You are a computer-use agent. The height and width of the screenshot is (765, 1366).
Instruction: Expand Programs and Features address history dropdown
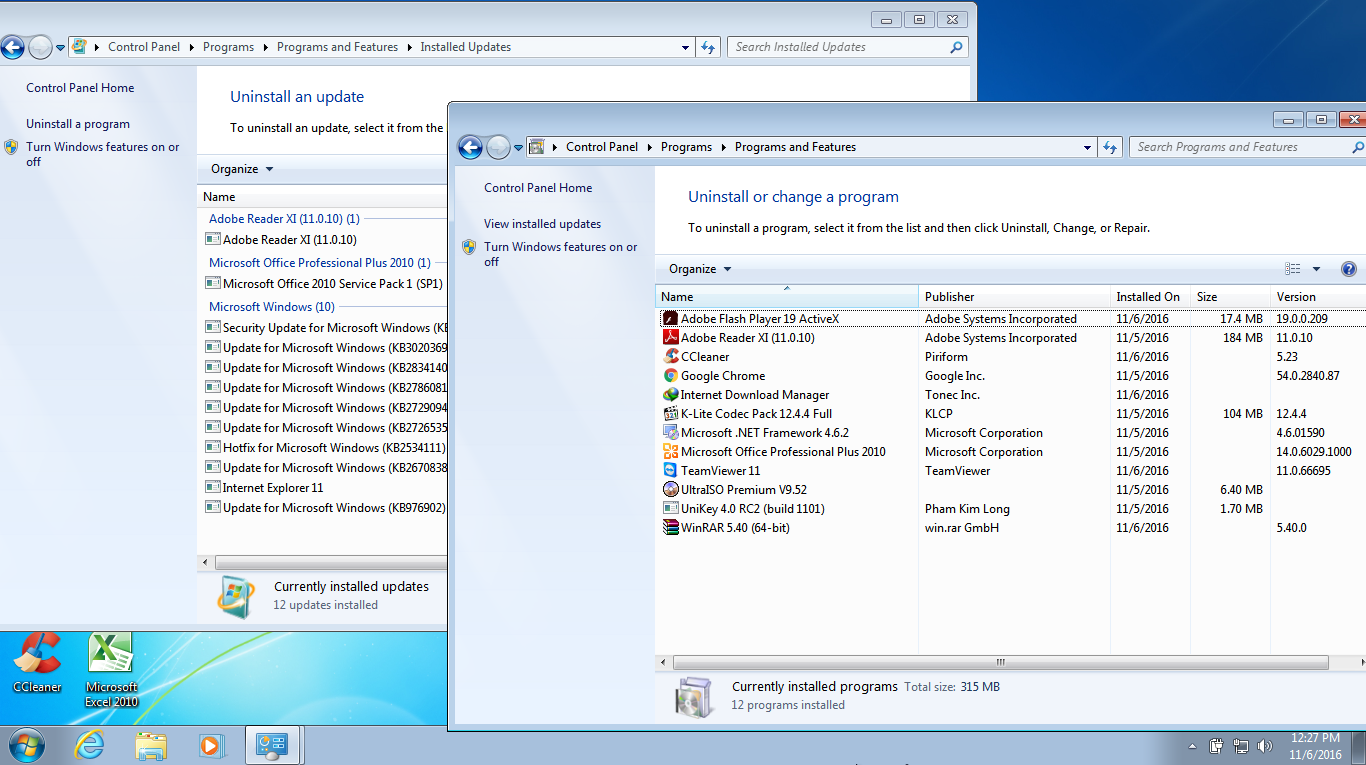pyautogui.click(x=1088, y=147)
